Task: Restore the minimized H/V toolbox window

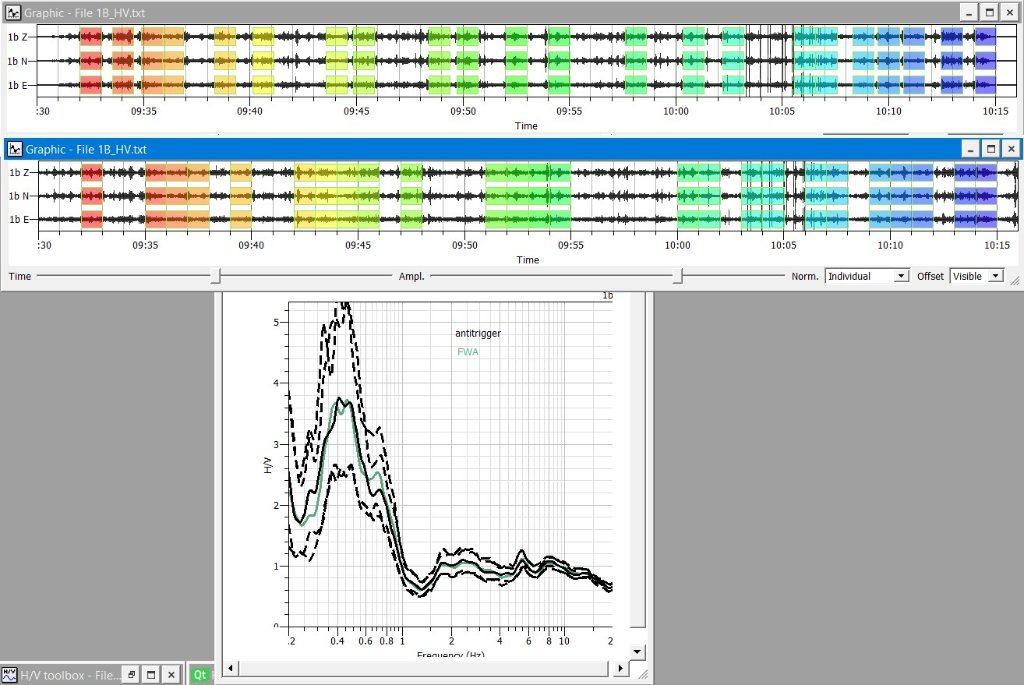Action: pyautogui.click(x=131, y=675)
